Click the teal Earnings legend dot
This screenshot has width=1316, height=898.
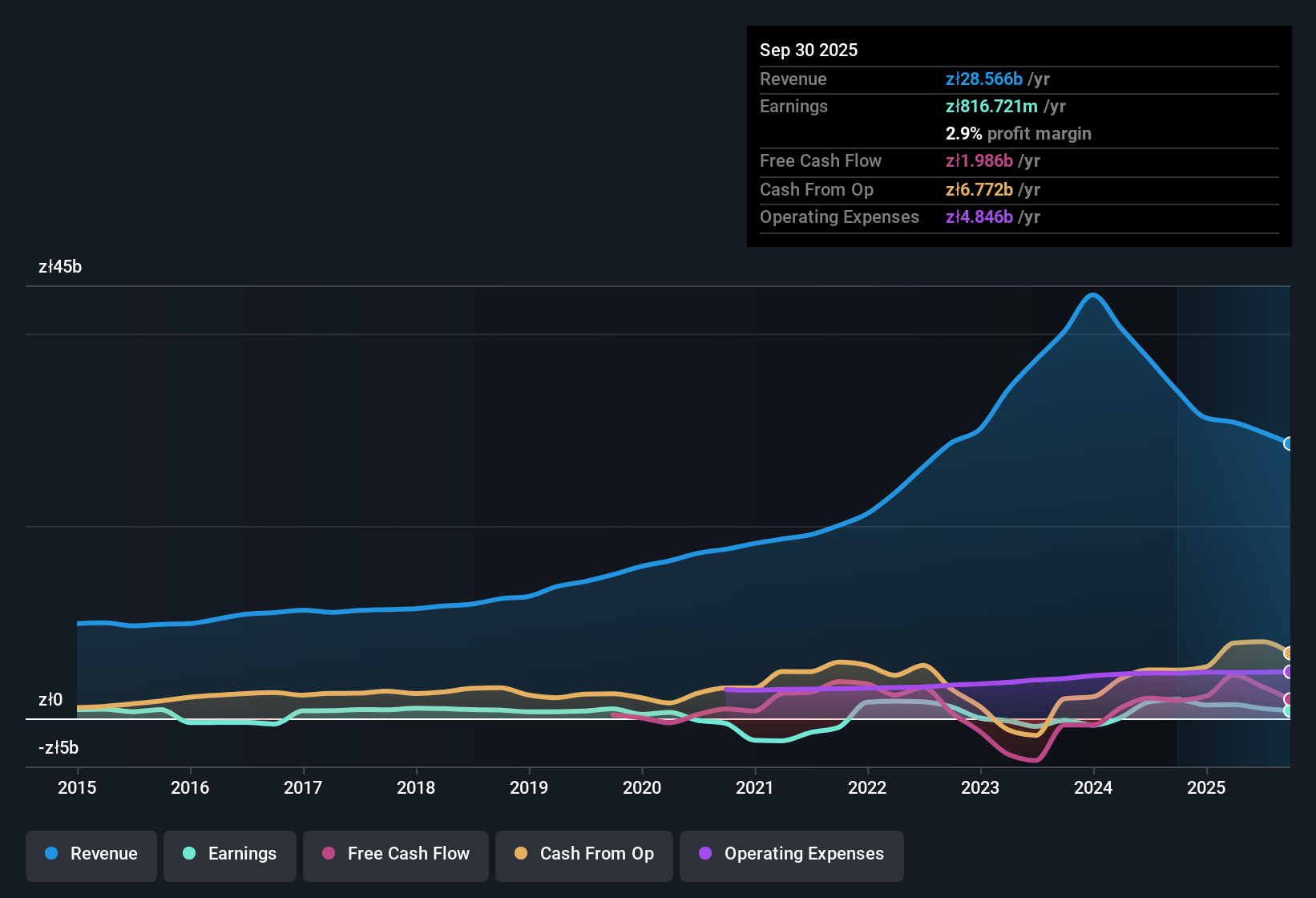pos(190,854)
